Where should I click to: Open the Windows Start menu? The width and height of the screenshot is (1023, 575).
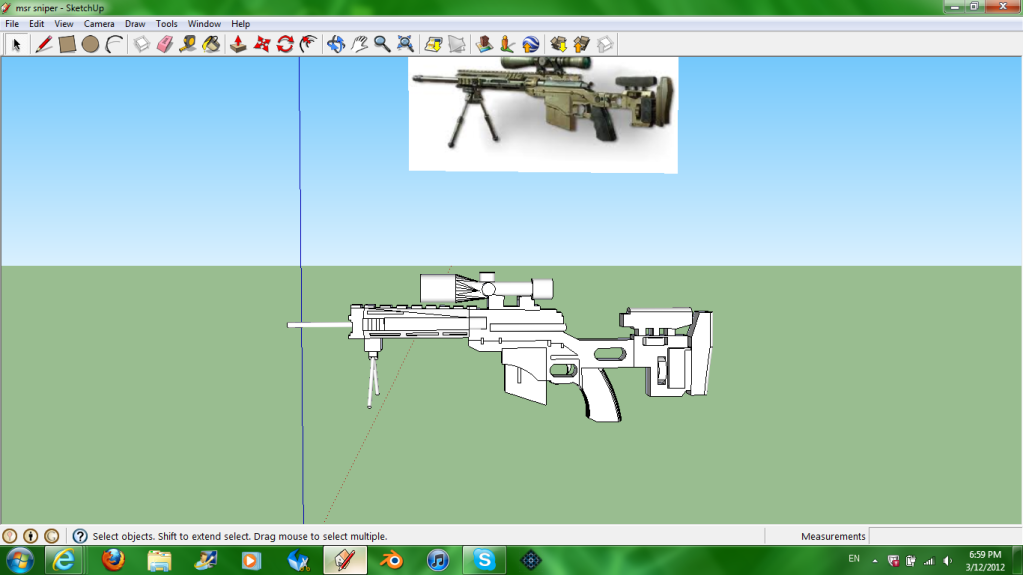click(x=20, y=560)
